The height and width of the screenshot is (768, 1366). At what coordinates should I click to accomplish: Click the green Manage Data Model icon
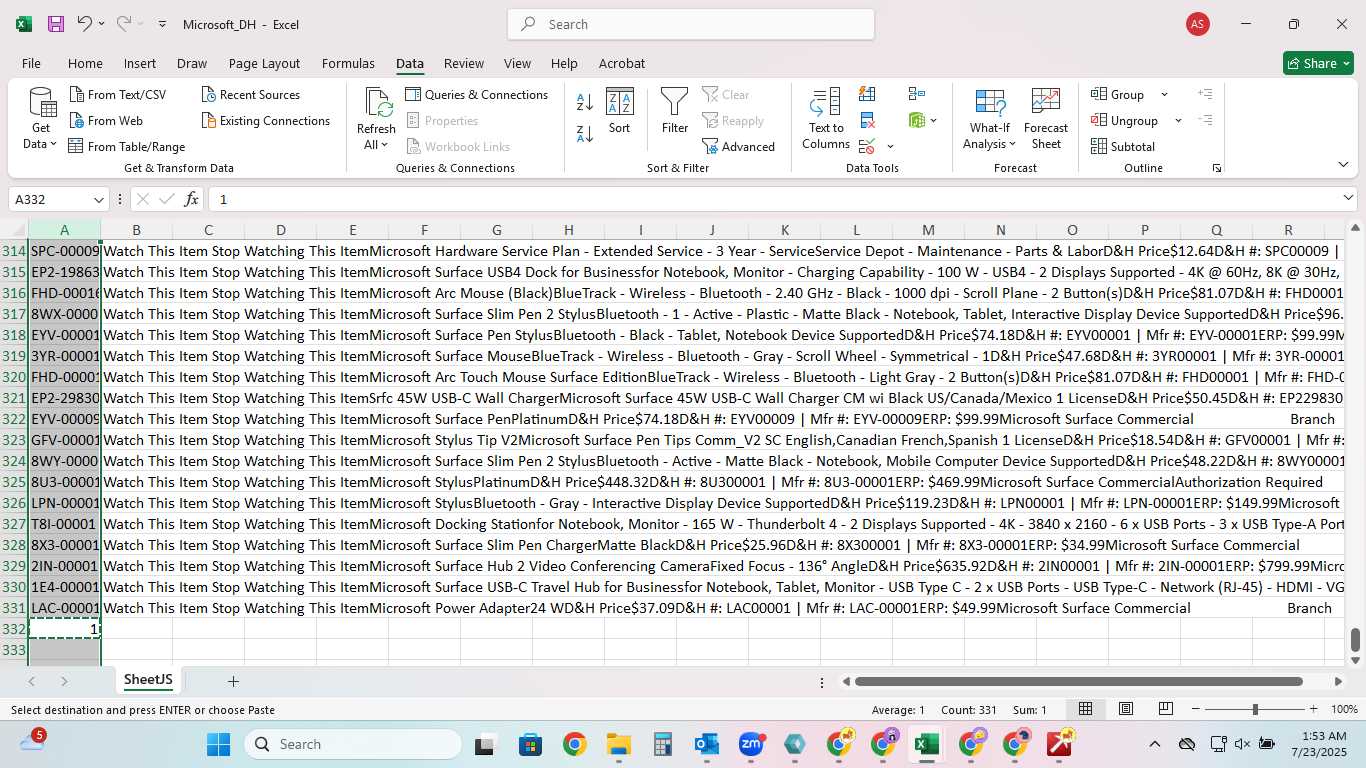pyautogui.click(x=917, y=121)
